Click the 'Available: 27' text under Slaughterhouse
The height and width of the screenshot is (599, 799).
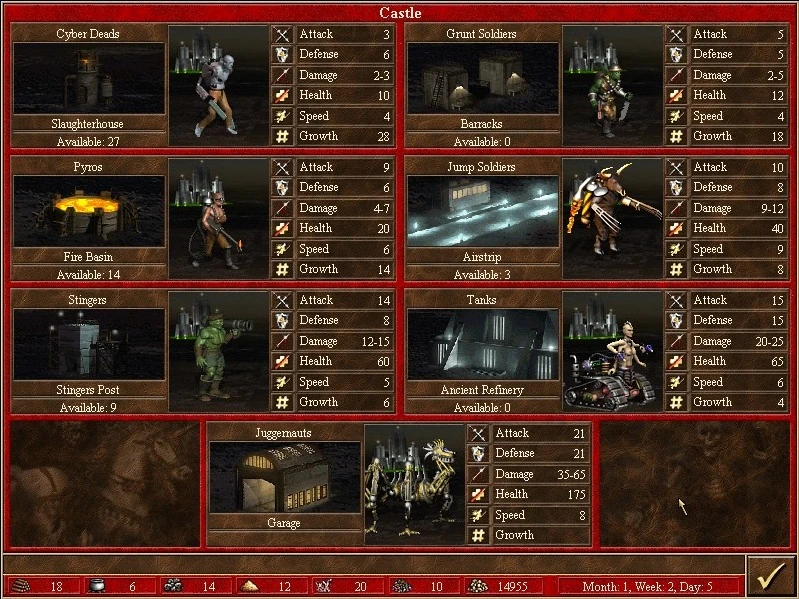coord(88,142)
